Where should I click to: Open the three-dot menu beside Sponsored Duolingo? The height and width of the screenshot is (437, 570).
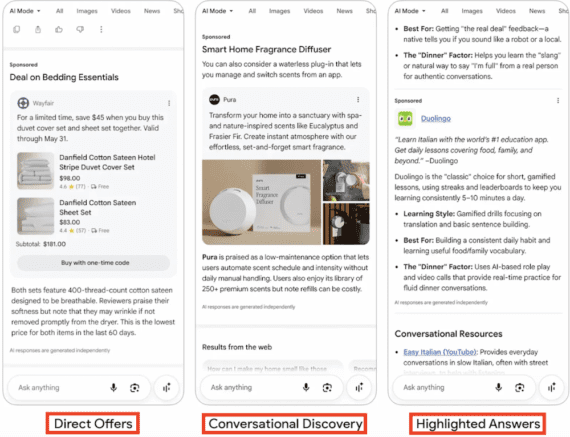pos(558,100)
